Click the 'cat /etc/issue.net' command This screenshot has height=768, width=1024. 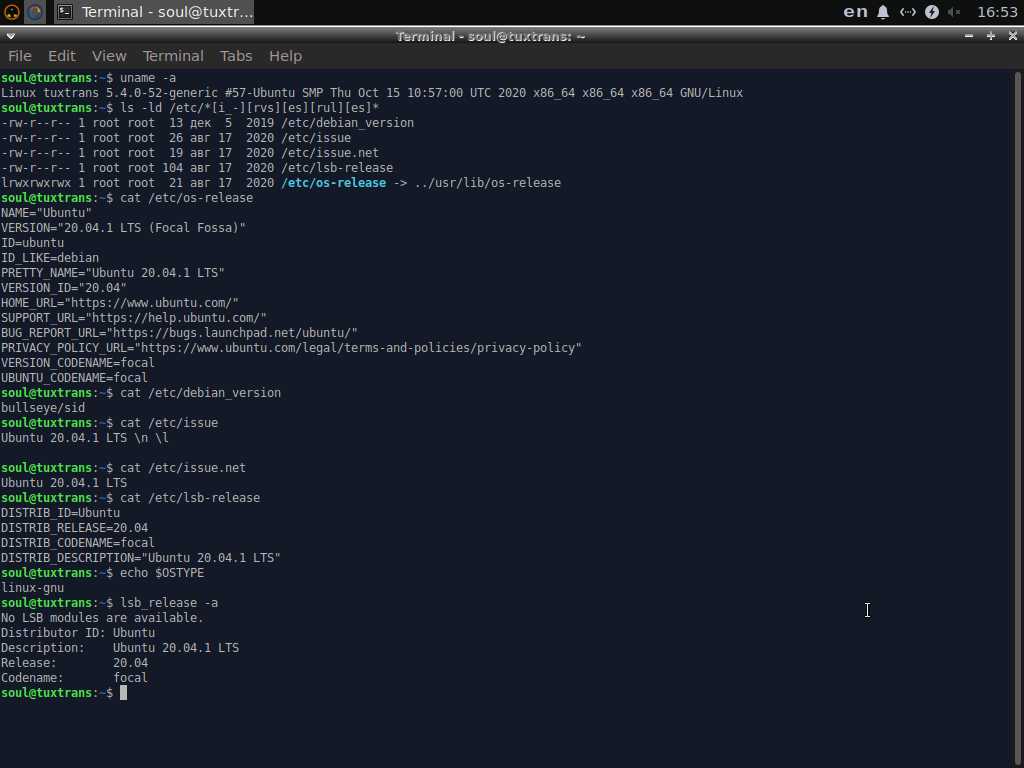click(x=183, y=468)
